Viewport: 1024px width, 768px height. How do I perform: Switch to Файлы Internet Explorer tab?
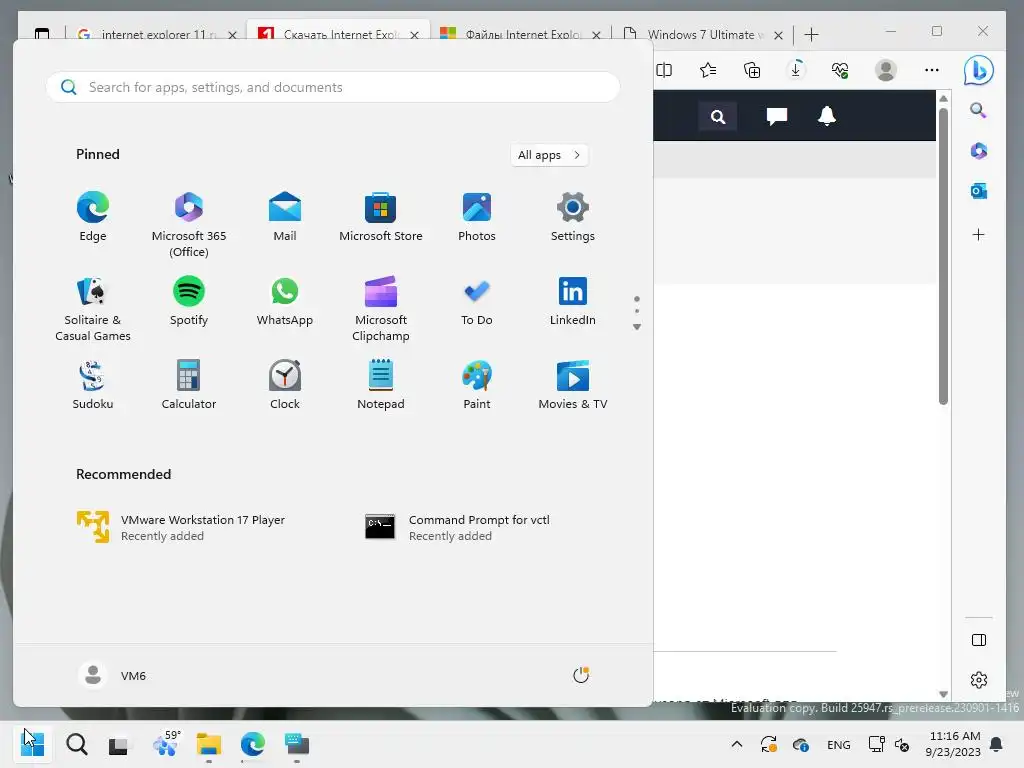click(x=519, y=34)
